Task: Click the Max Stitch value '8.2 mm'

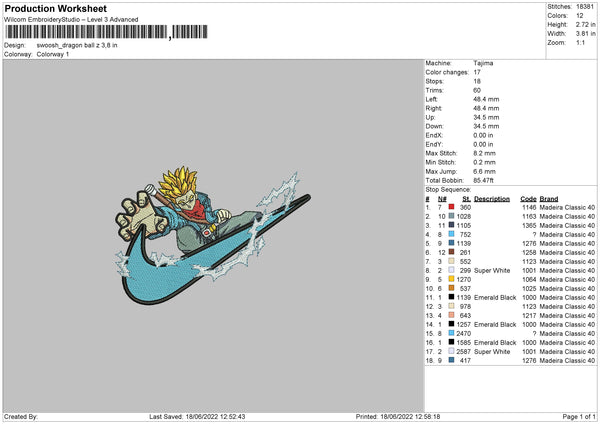Action: [x=484, y=153]
